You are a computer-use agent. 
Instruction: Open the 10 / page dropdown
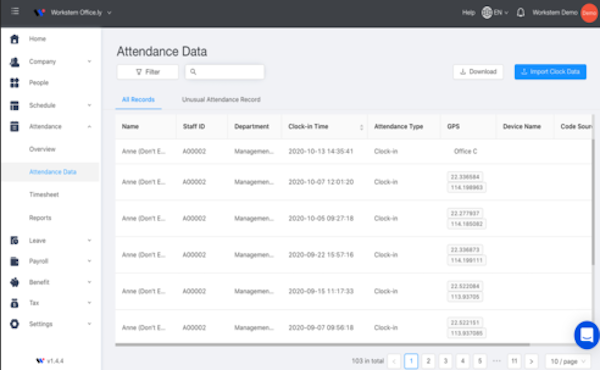tap(568, 362)
